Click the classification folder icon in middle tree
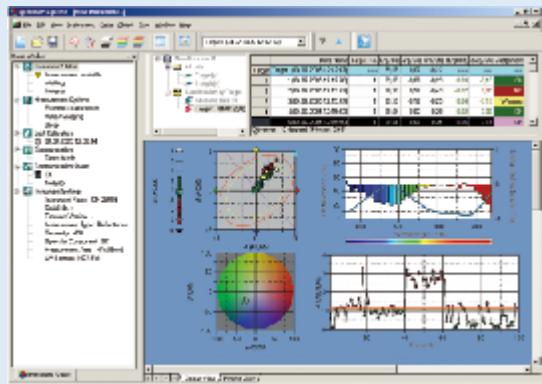This screenshot has width=542, height=384. (x=178, y=92)
